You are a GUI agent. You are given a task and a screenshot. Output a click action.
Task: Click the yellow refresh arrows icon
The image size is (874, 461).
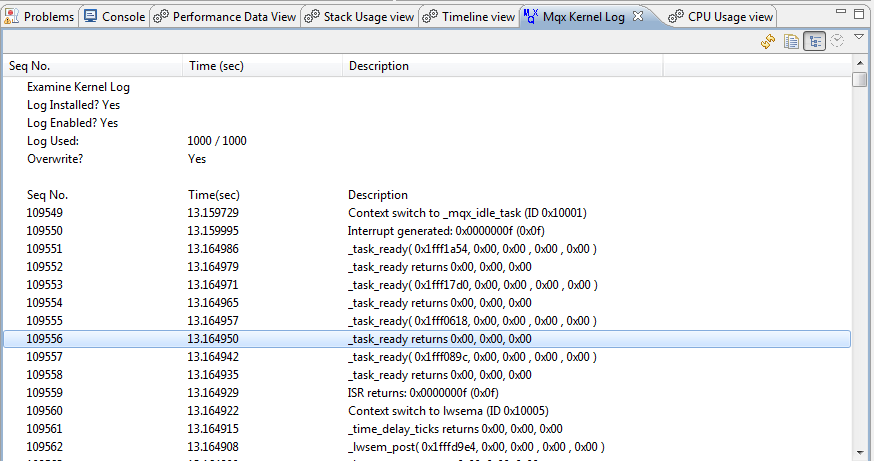point(768,41)
